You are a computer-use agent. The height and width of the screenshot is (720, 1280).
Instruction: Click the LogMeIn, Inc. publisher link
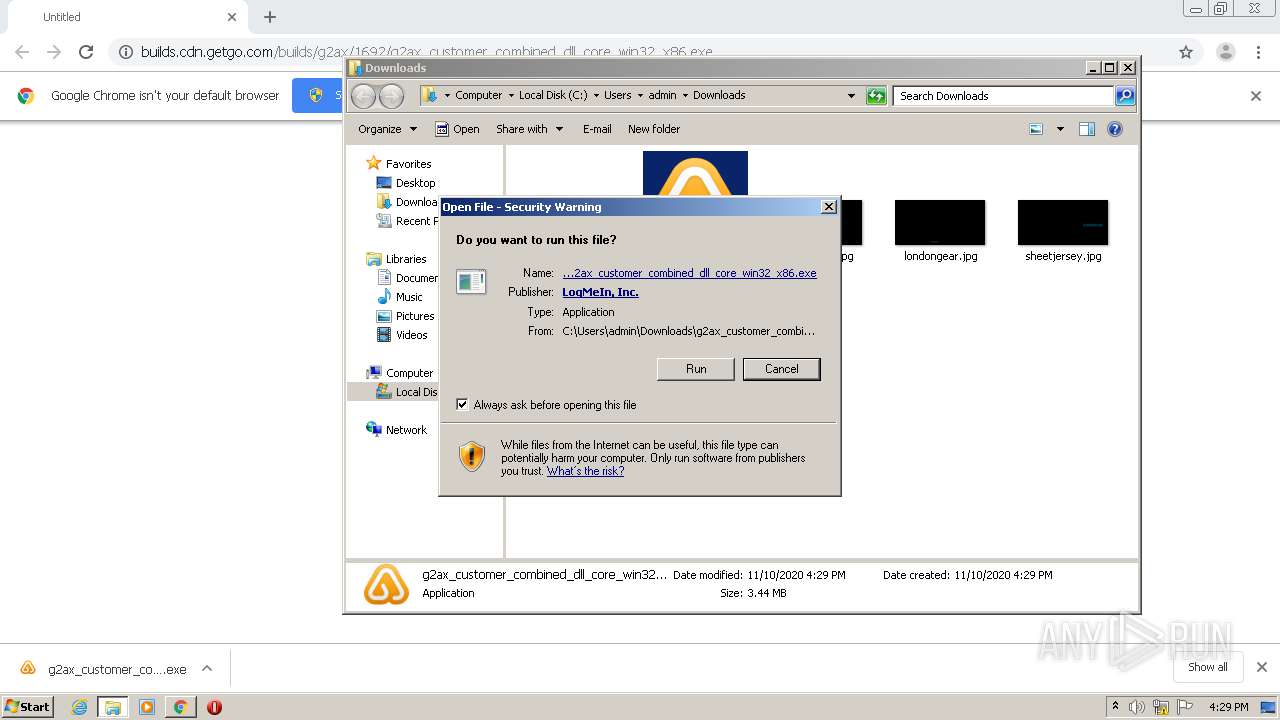[x=600, y=292]
